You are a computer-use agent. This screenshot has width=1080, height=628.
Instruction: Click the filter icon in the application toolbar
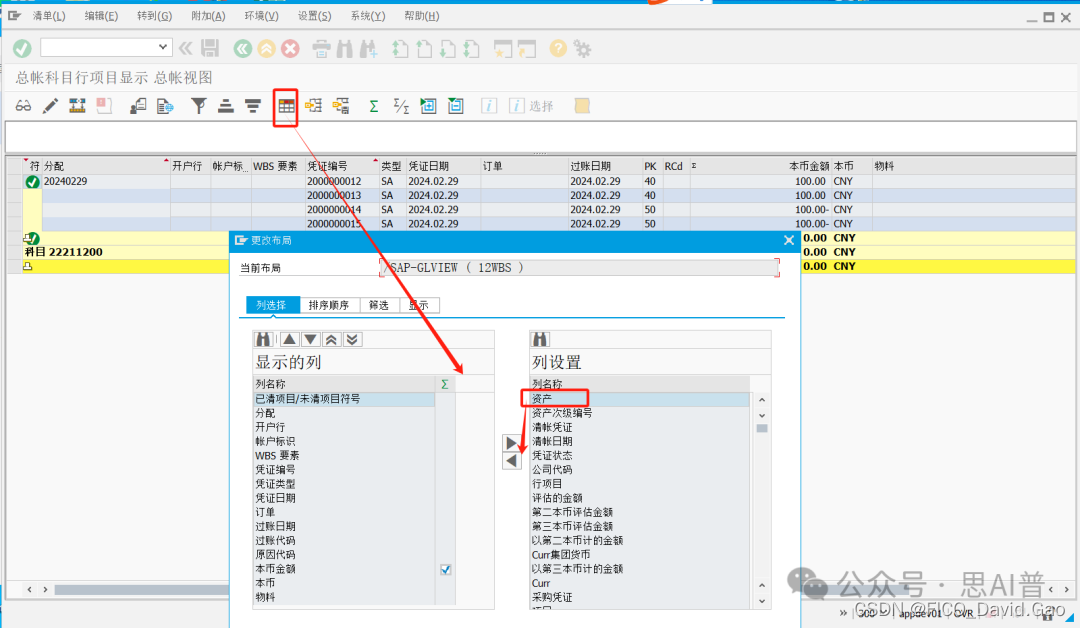point(199,105)
